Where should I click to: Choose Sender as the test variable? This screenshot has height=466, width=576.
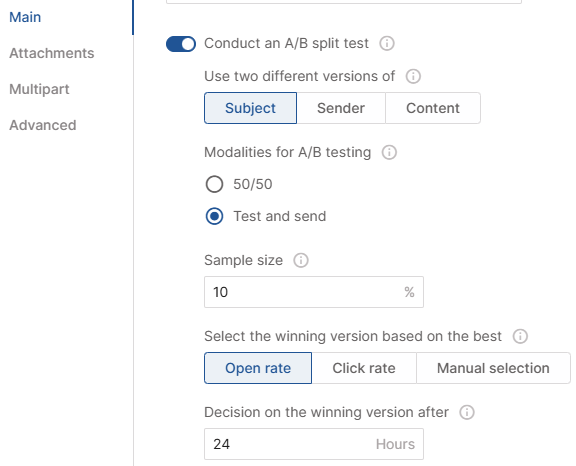(341, 108)
